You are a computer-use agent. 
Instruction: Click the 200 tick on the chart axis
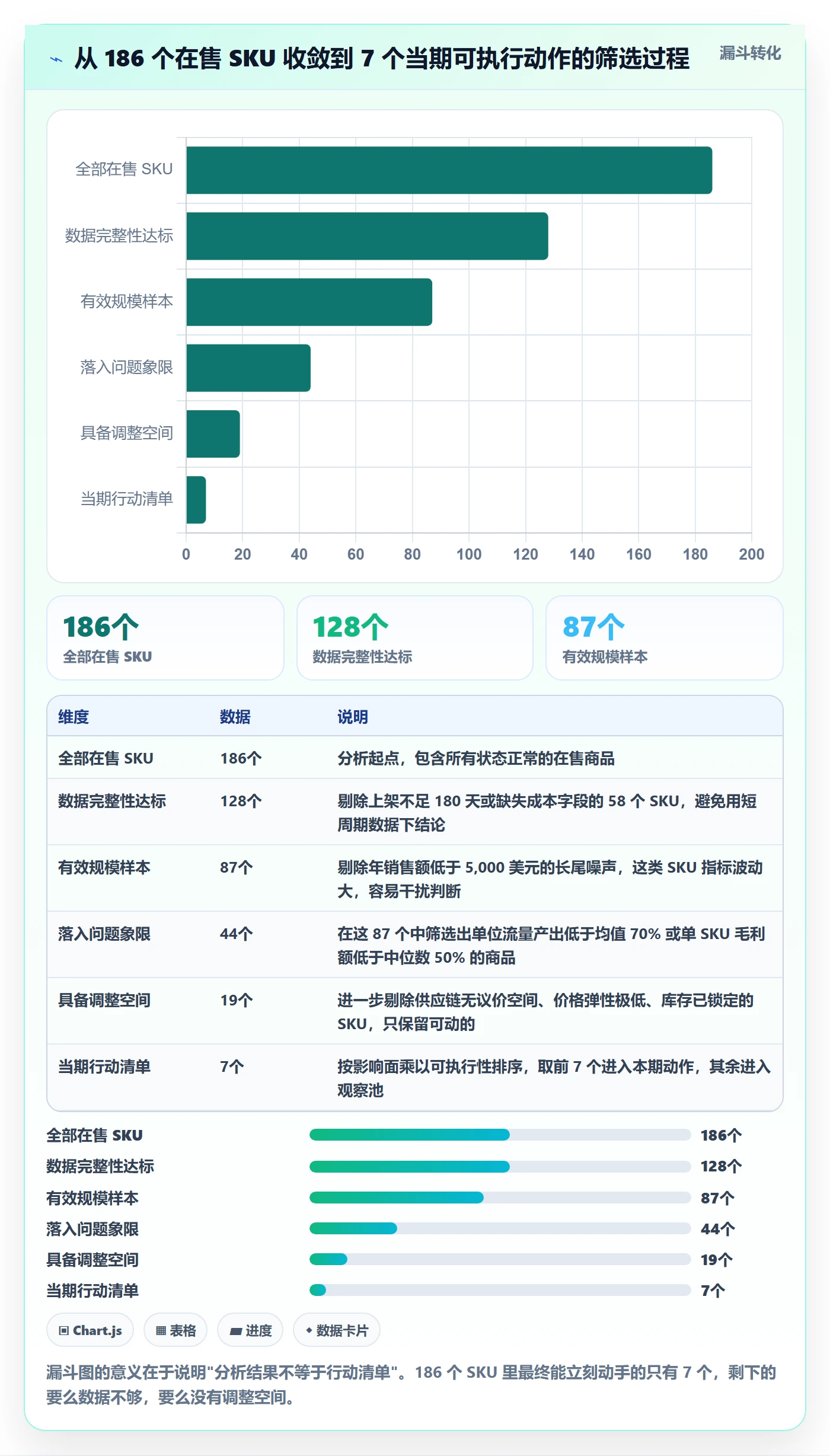coord(752,554)
